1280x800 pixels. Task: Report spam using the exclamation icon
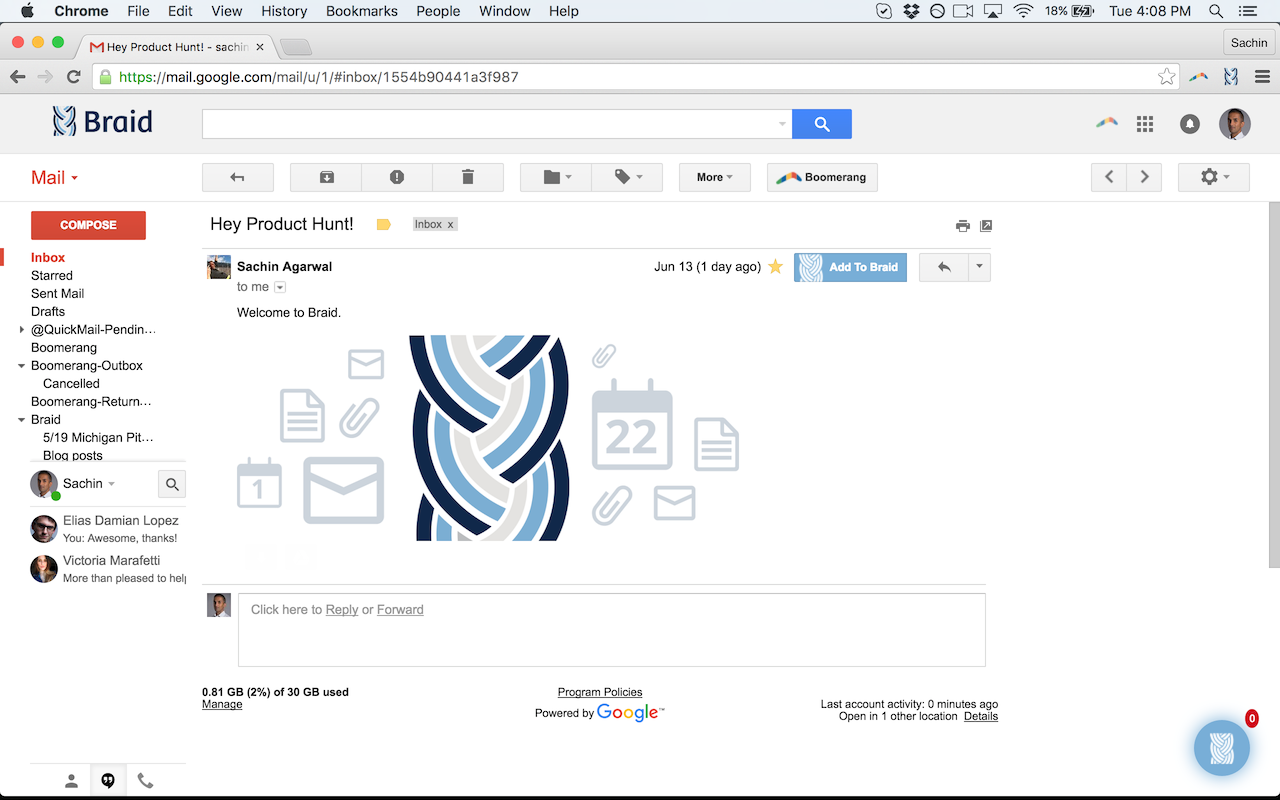[x=397, y=177]
